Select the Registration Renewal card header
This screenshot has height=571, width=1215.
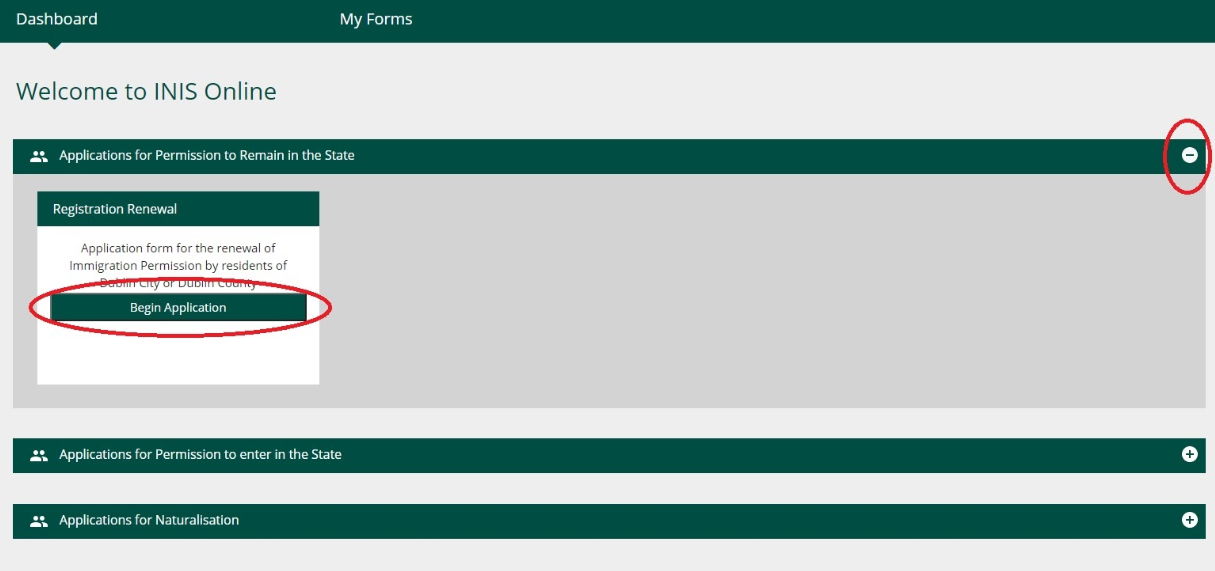click(x=178, y=209)
